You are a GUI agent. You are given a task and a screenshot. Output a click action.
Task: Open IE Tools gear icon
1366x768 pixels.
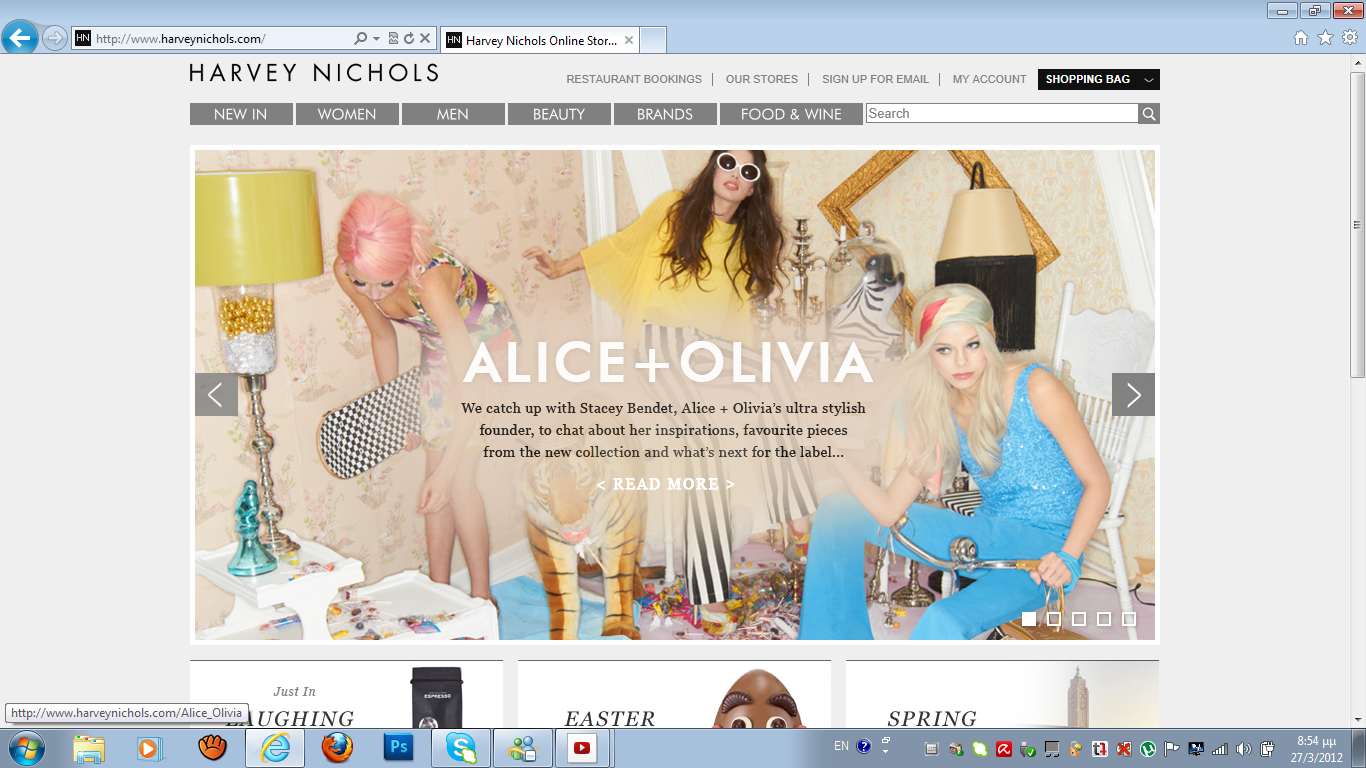coord(1351,38)
